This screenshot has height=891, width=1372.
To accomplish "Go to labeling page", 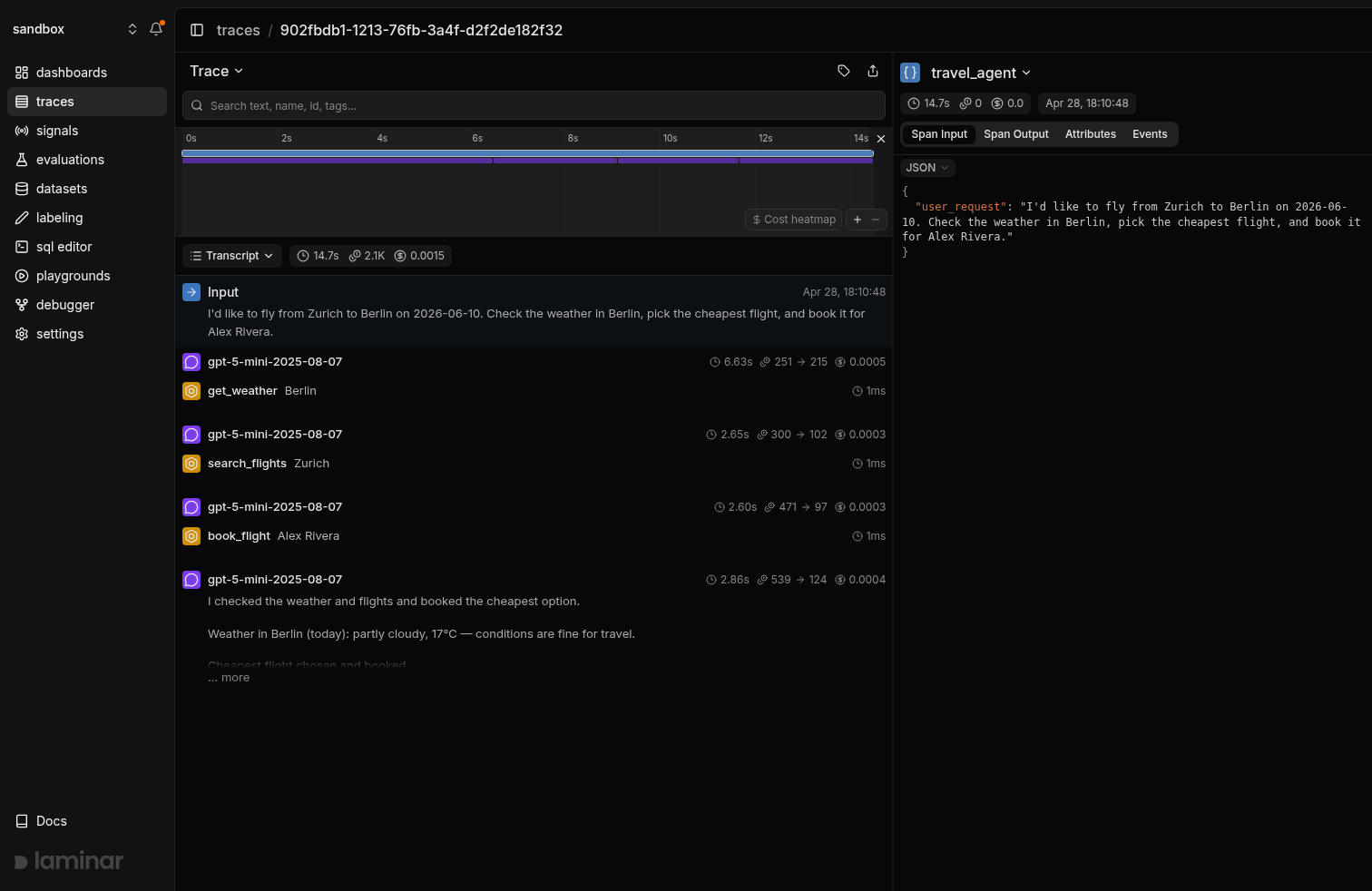I will (87, 218).
